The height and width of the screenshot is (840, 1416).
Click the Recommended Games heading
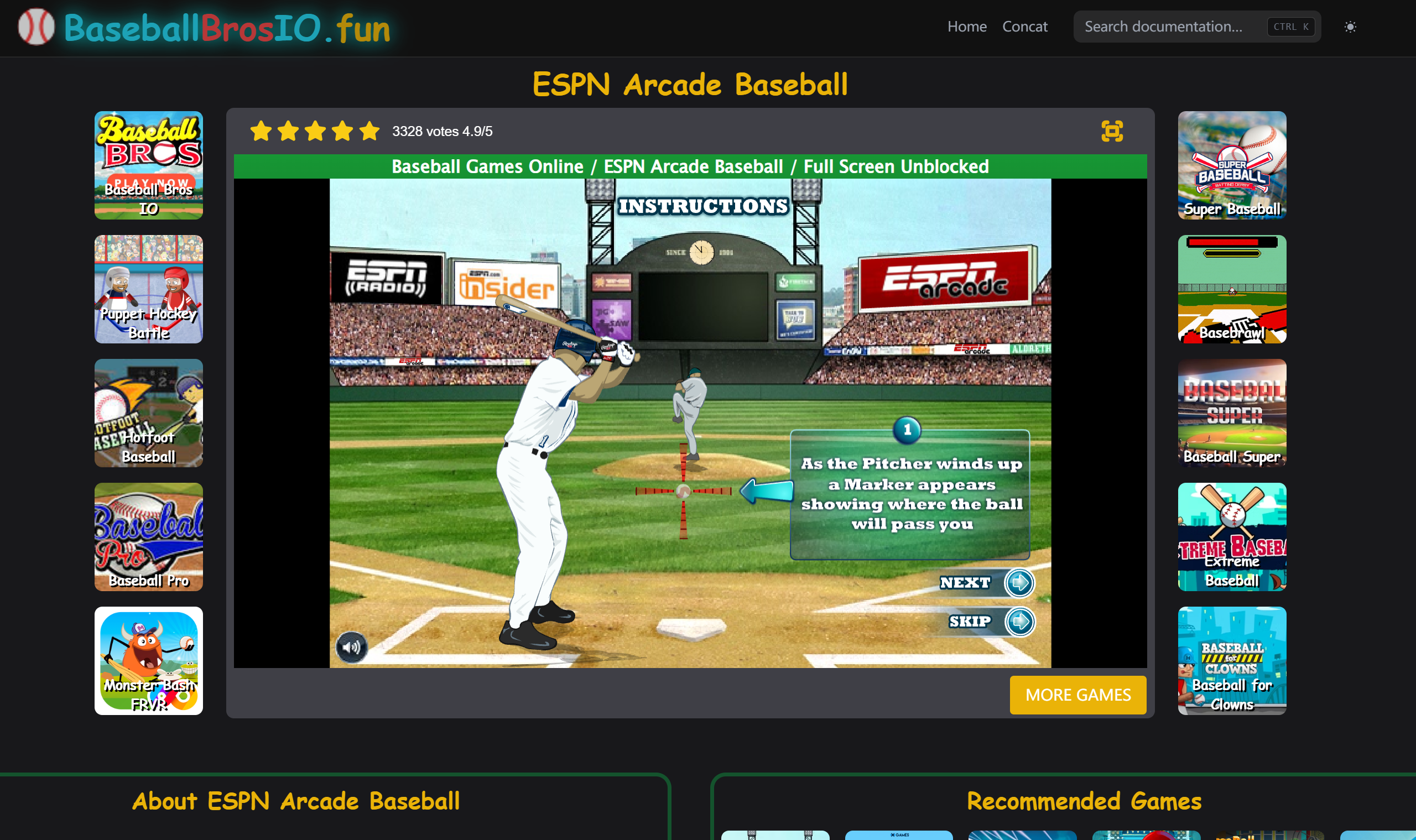point(1084,801)
